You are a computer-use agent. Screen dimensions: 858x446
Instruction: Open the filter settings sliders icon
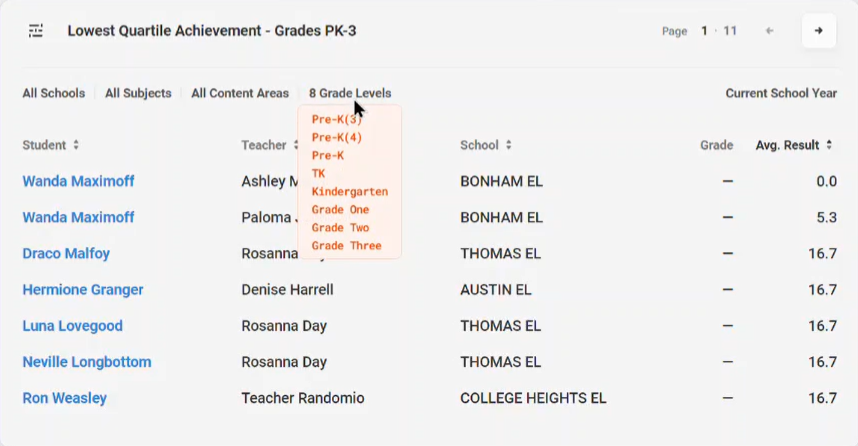tap(36, 31)
